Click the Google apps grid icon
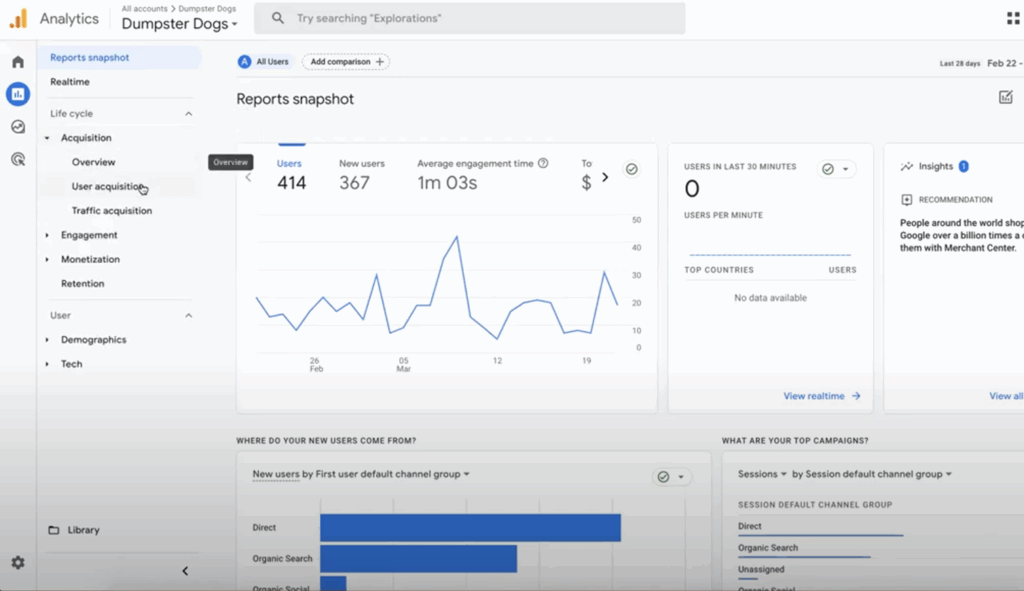Screen dimensions: 1024x591 tap(1012, 18)
